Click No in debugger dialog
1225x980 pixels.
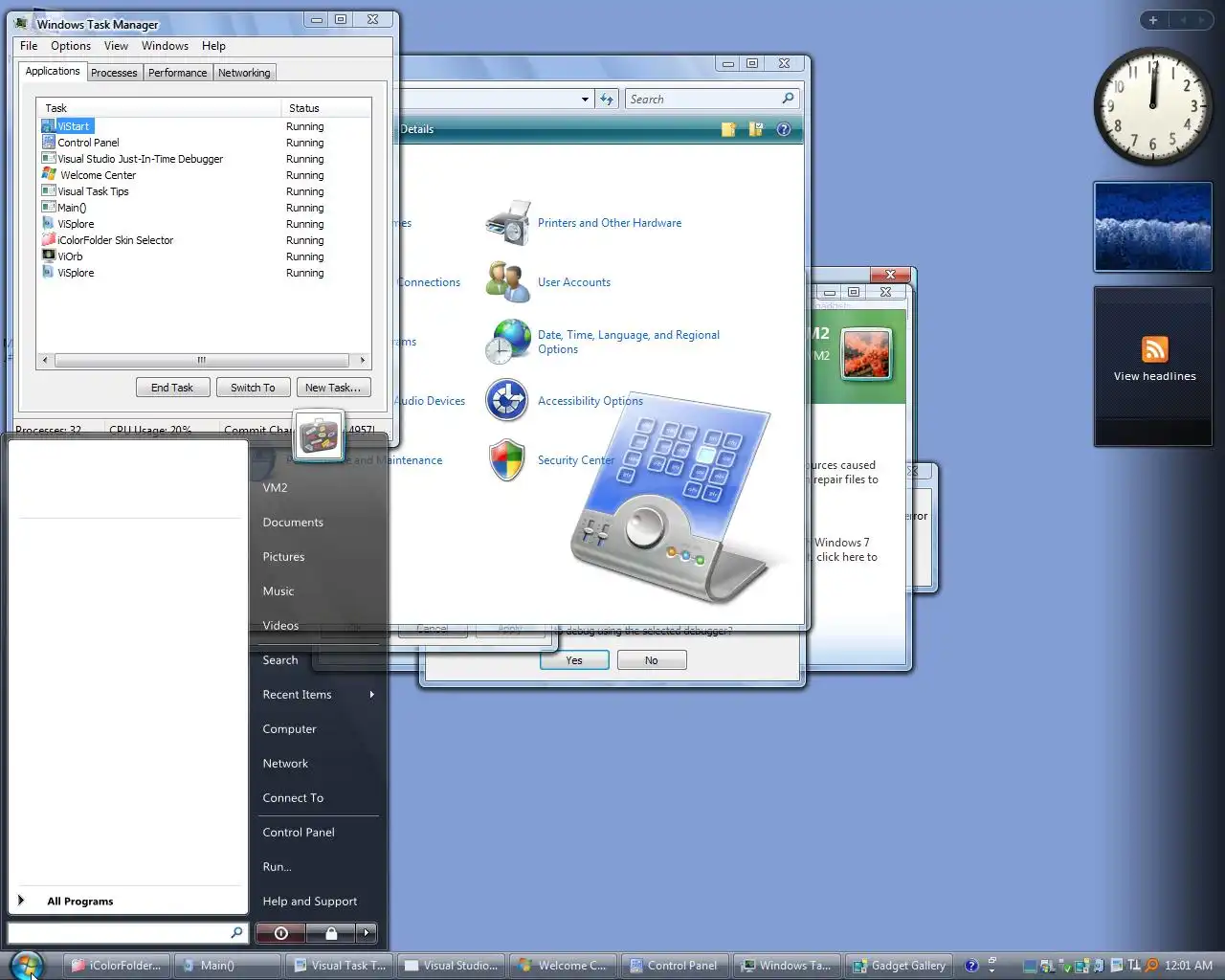652,660
